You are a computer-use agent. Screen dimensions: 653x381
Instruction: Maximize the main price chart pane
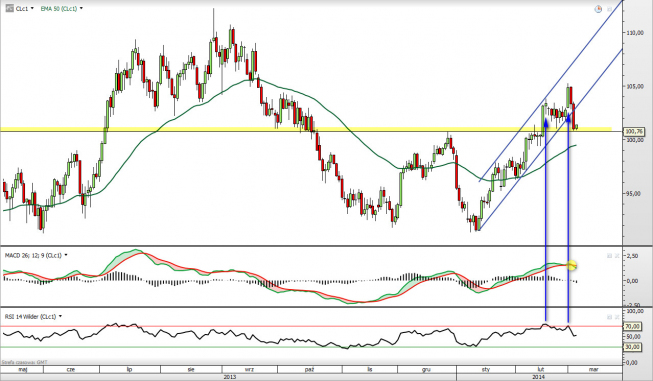pyautogui.click(x=610, y=9)
